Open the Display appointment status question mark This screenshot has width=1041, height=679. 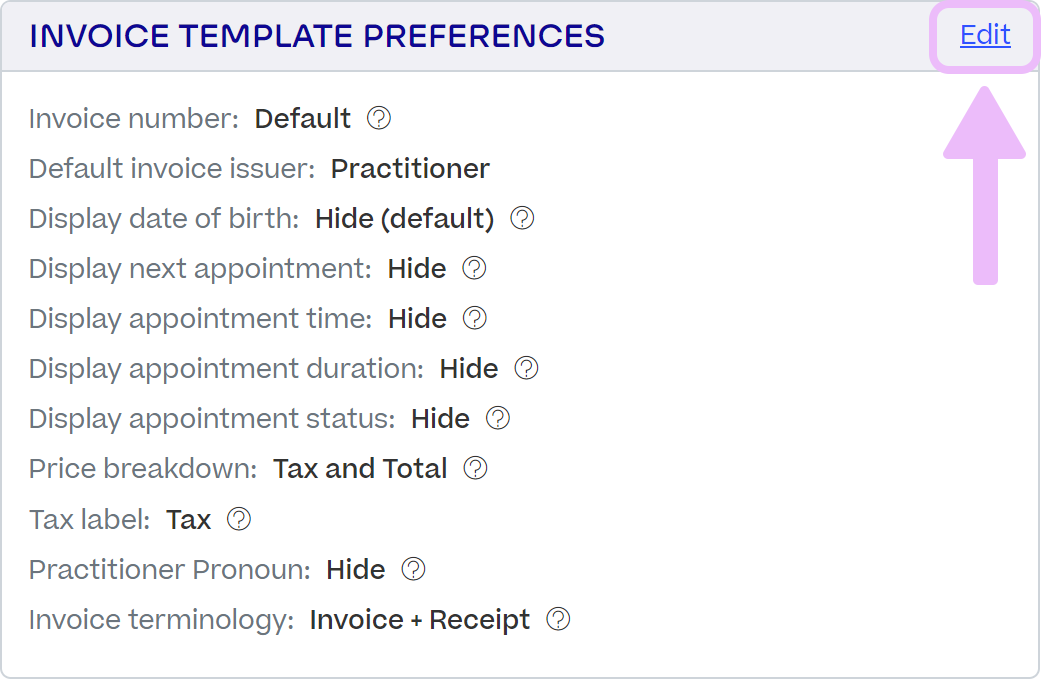(x=497, y=418)
